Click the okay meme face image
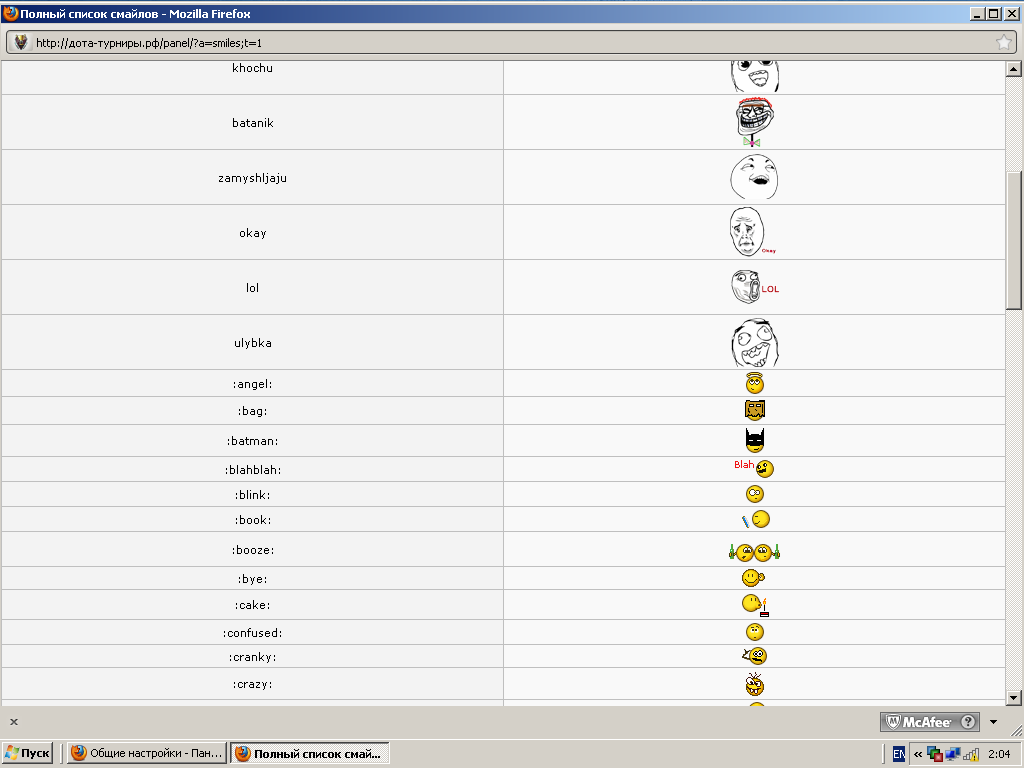 point(752,232)
